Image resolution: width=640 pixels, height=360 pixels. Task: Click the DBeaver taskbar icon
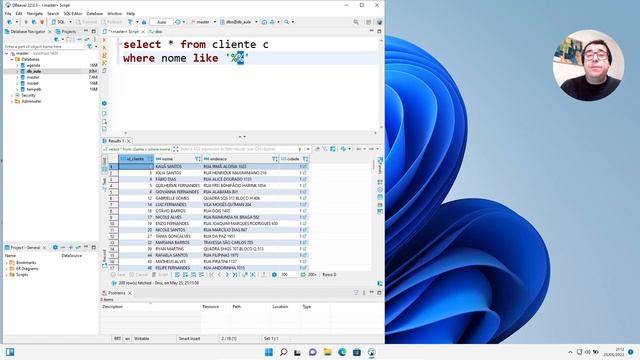371,352
